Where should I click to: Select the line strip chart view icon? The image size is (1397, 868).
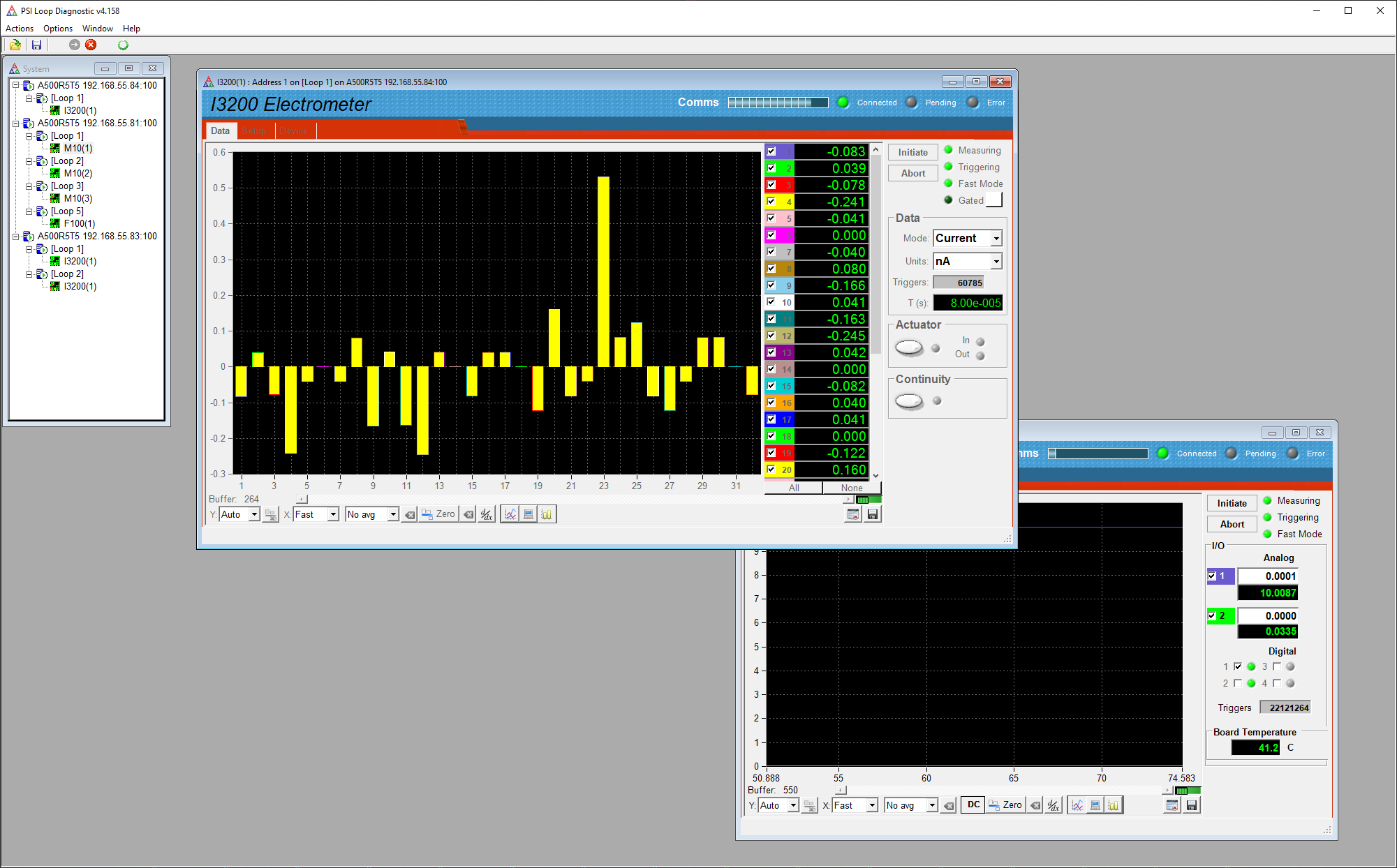[x=510, y=515]
